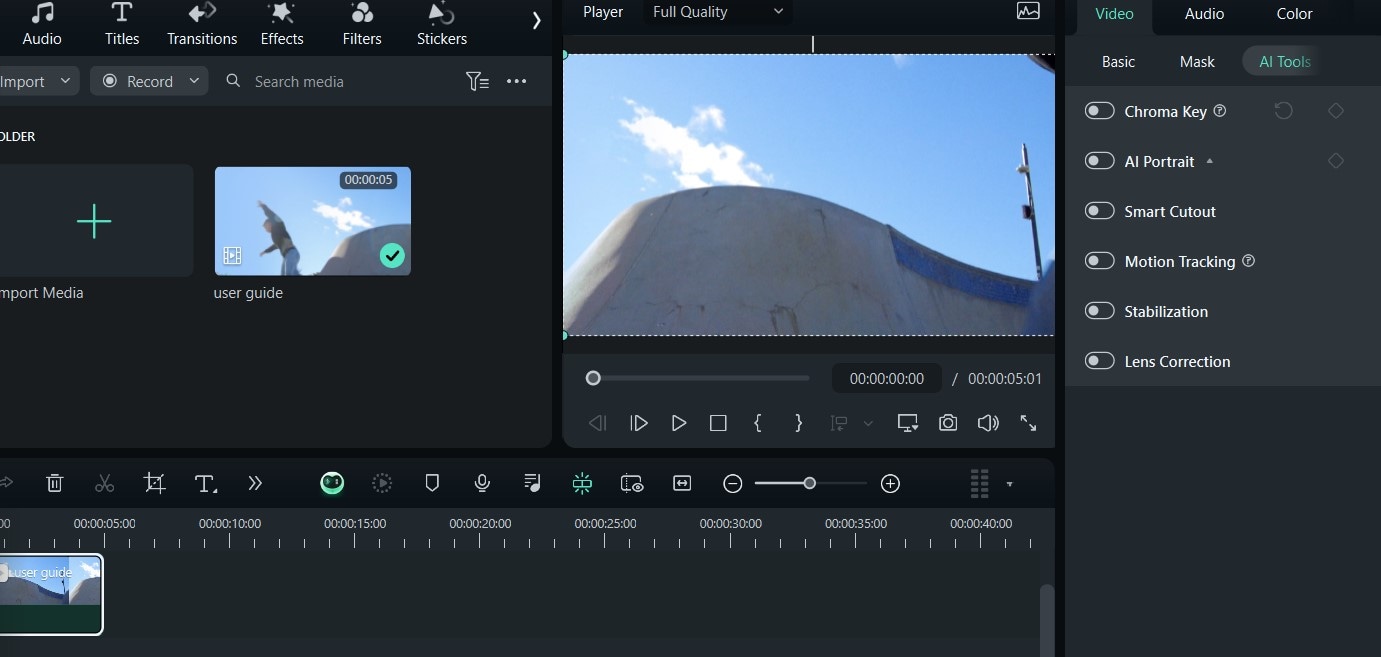Adjust preview volume with the speaker icon
The width and height of the screenshot is (1381, 657).
(988, 423)
